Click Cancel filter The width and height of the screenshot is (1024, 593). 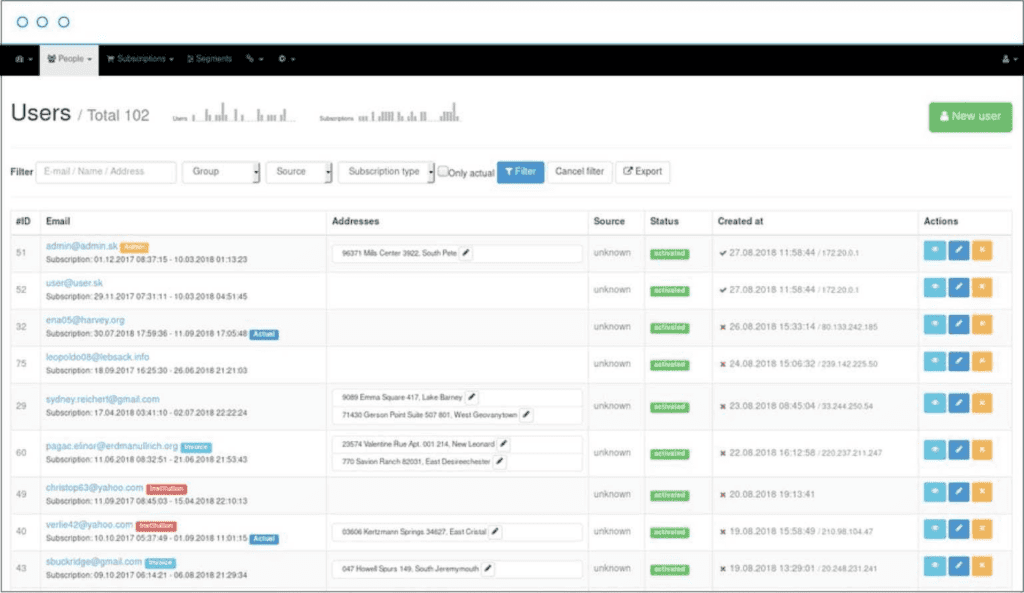point(579,172)
